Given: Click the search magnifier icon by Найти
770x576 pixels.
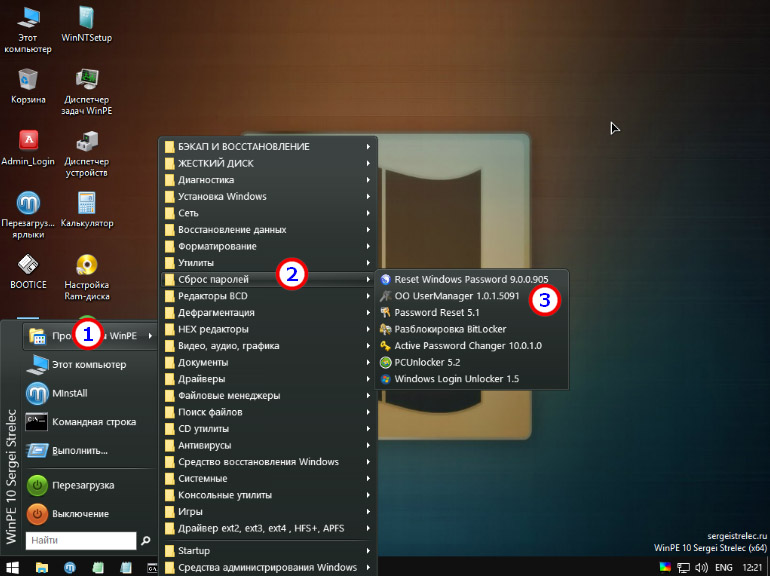Looking at the screenshot, I should (x=146, y=541).
